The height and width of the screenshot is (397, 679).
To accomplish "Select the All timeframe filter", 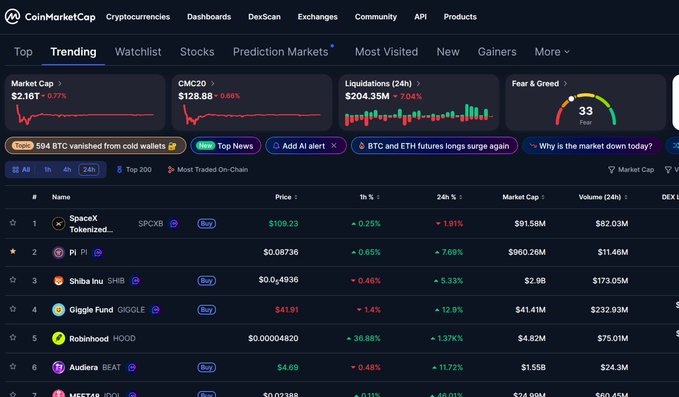I will [21, 170].
